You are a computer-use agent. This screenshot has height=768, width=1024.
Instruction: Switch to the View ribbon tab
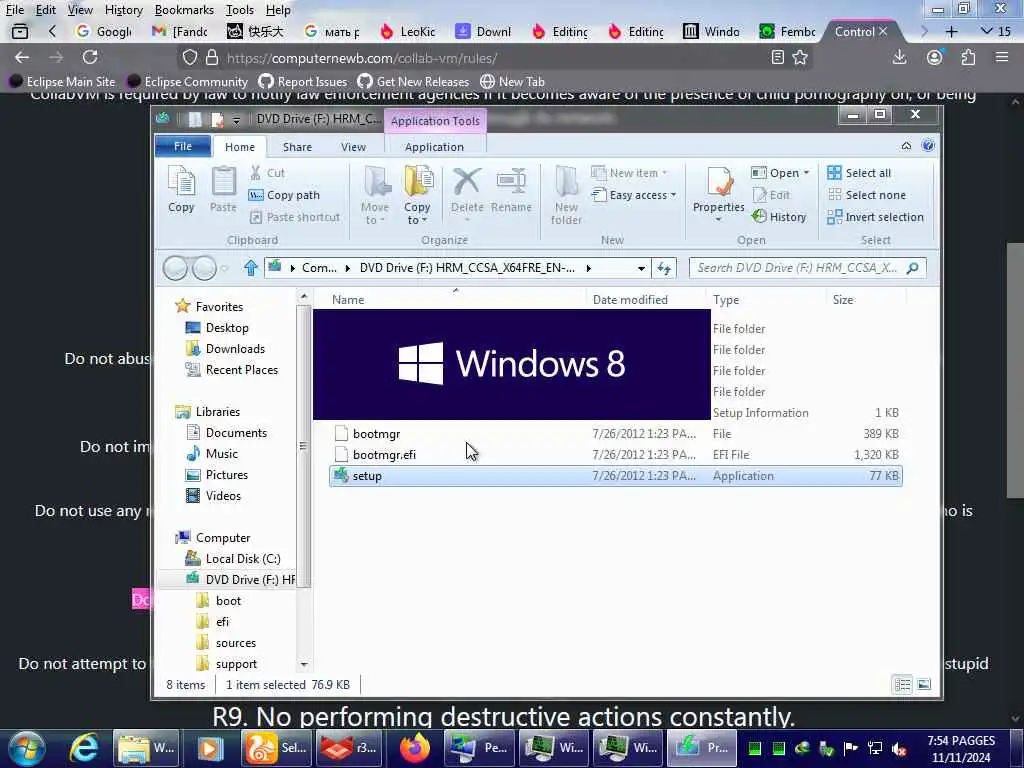pos(353,147)
